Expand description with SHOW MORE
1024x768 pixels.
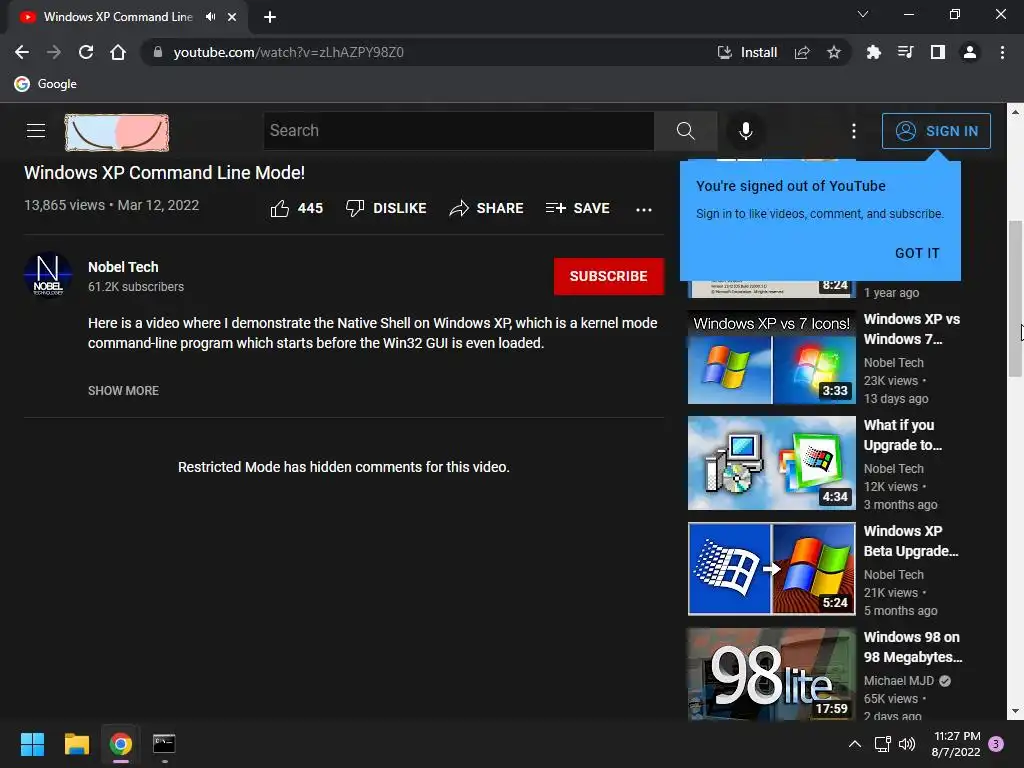[123, 391]
